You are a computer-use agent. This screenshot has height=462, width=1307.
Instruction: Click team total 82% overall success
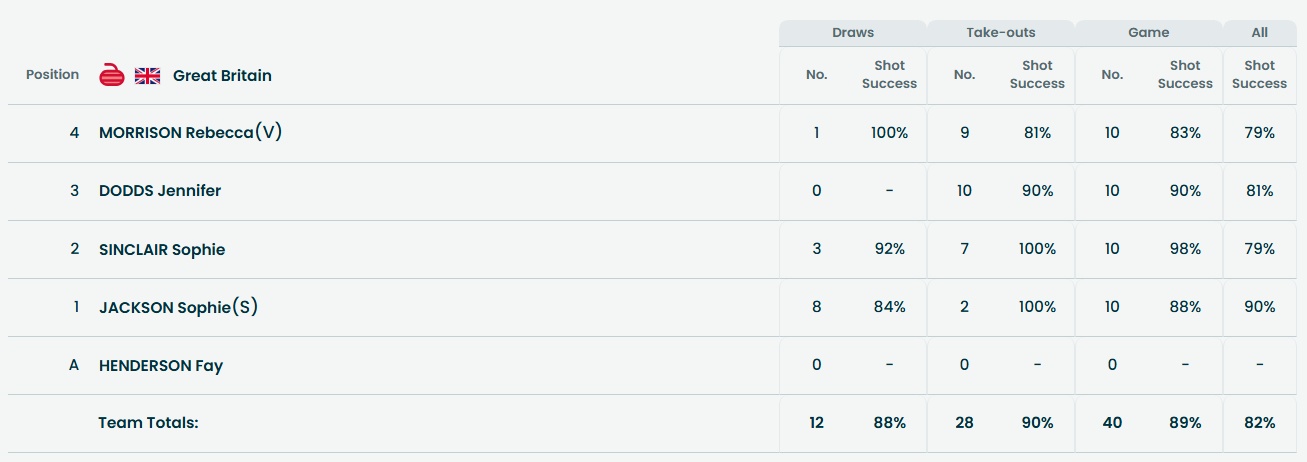[1259, 423]
